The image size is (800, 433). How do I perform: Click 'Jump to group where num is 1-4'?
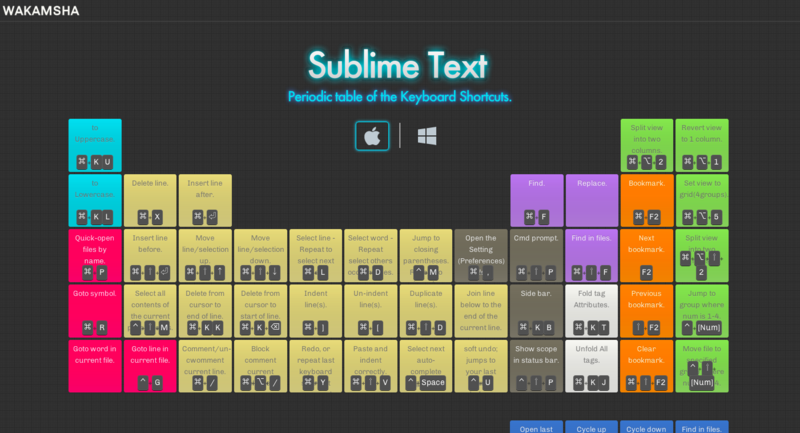coord(702,311)
